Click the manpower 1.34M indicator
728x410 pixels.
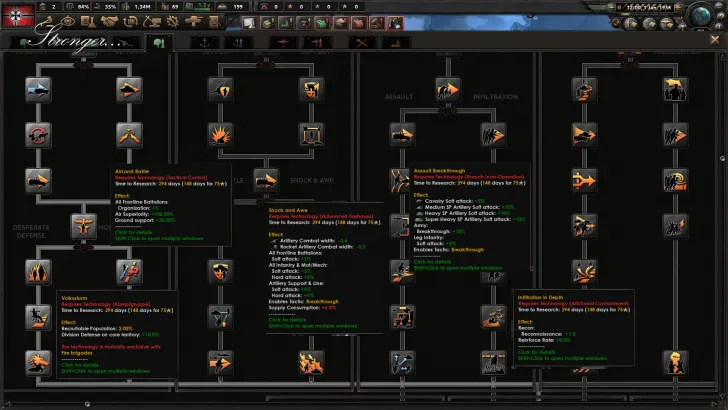[137, 7]
